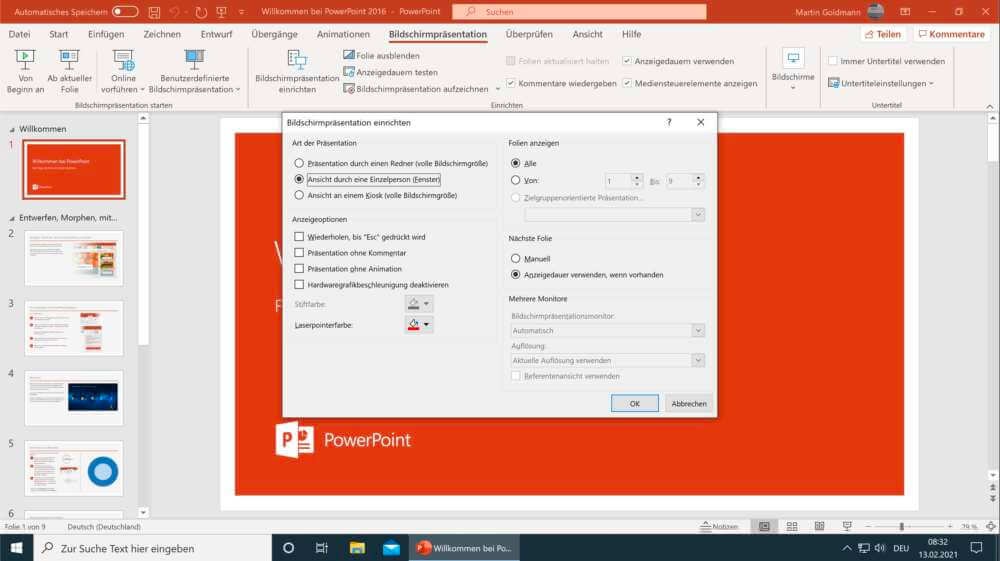Open Ribbon display options icon
Viewport: 1000px width, 561px height.
coord(905,11)
